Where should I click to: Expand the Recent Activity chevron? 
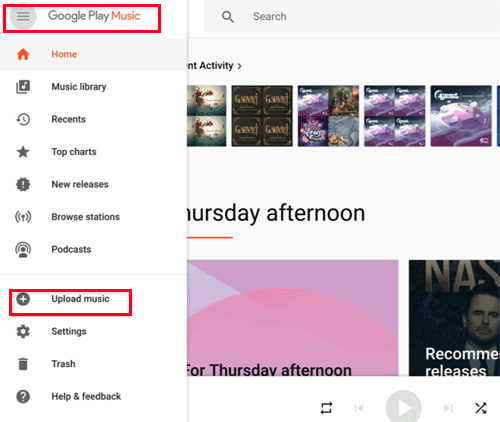[239, 66]
